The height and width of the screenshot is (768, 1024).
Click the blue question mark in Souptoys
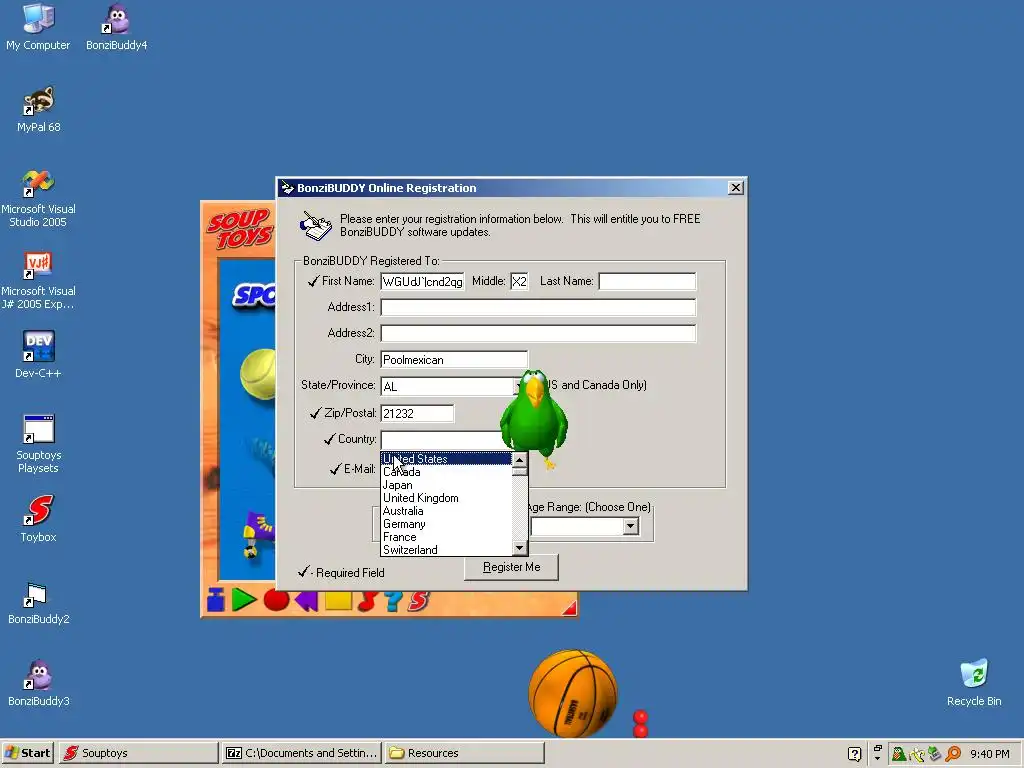pyautogui.click(x=392, y=600)
